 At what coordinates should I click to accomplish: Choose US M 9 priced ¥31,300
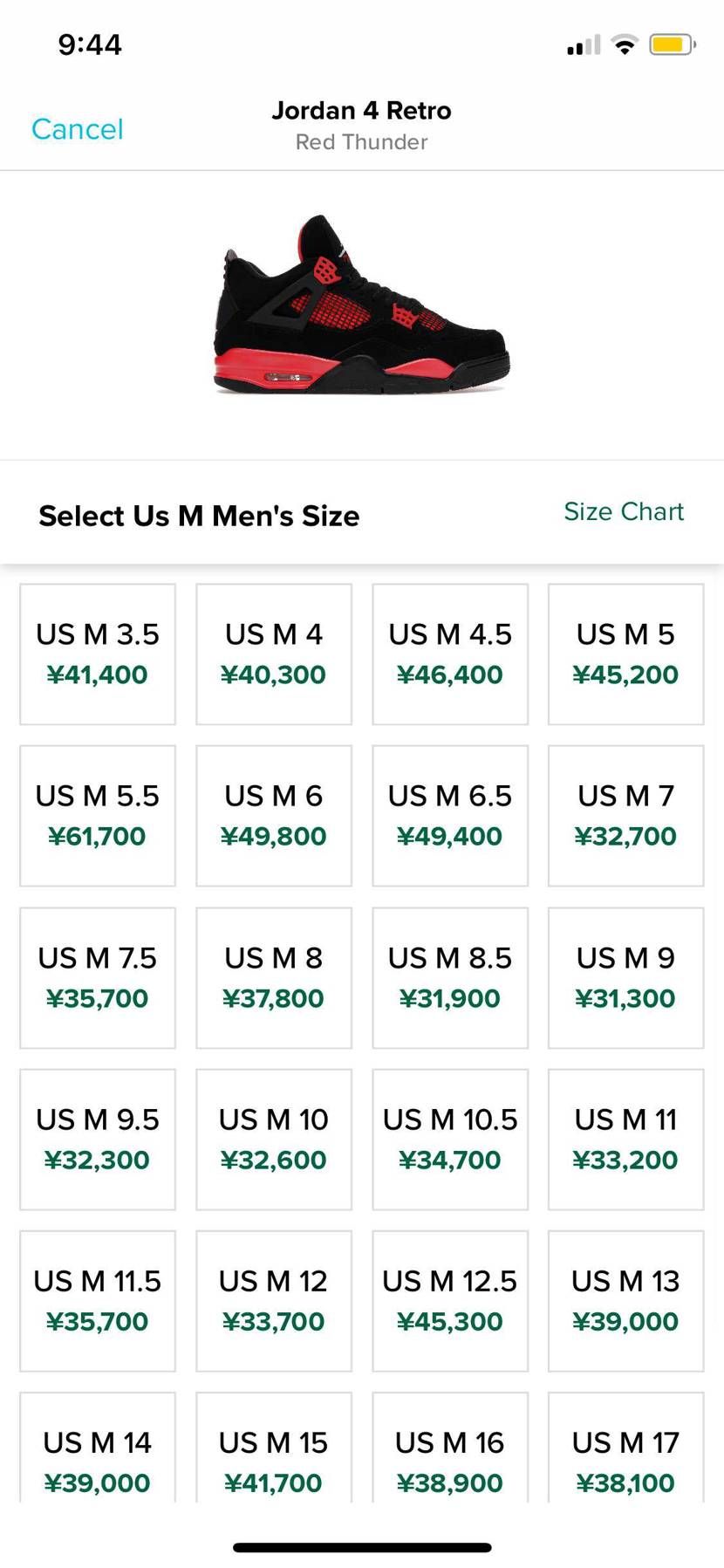(626, 978)
